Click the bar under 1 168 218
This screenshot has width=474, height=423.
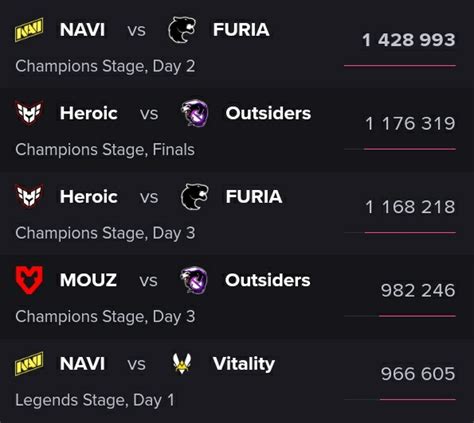[410, 232]
